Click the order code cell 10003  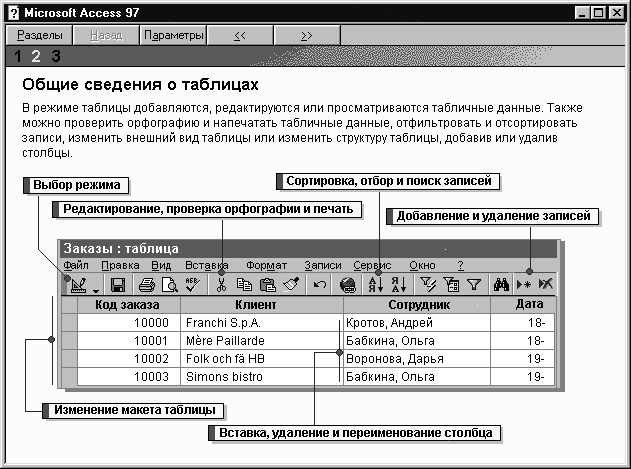(x=128, y=377)
